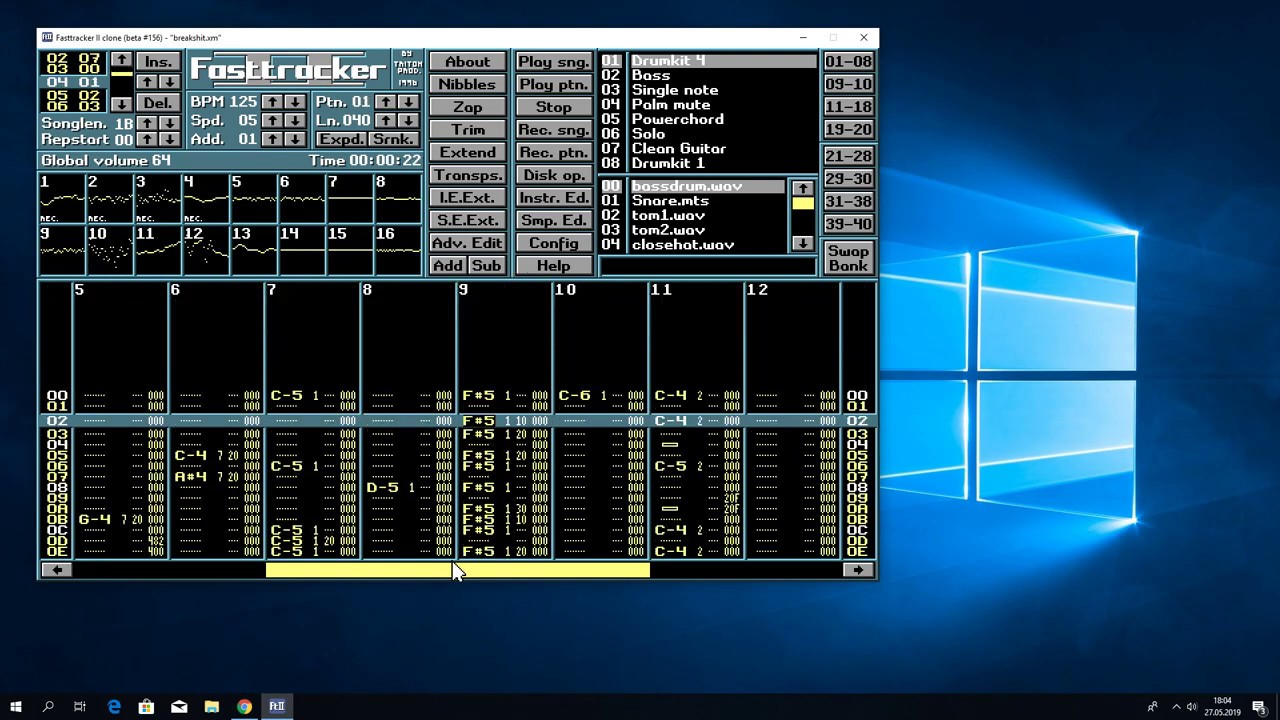Open the Instr. Ed. instrument editor
The height and width of the screenshot is (720, 1280).
click(x=553, y=198)
